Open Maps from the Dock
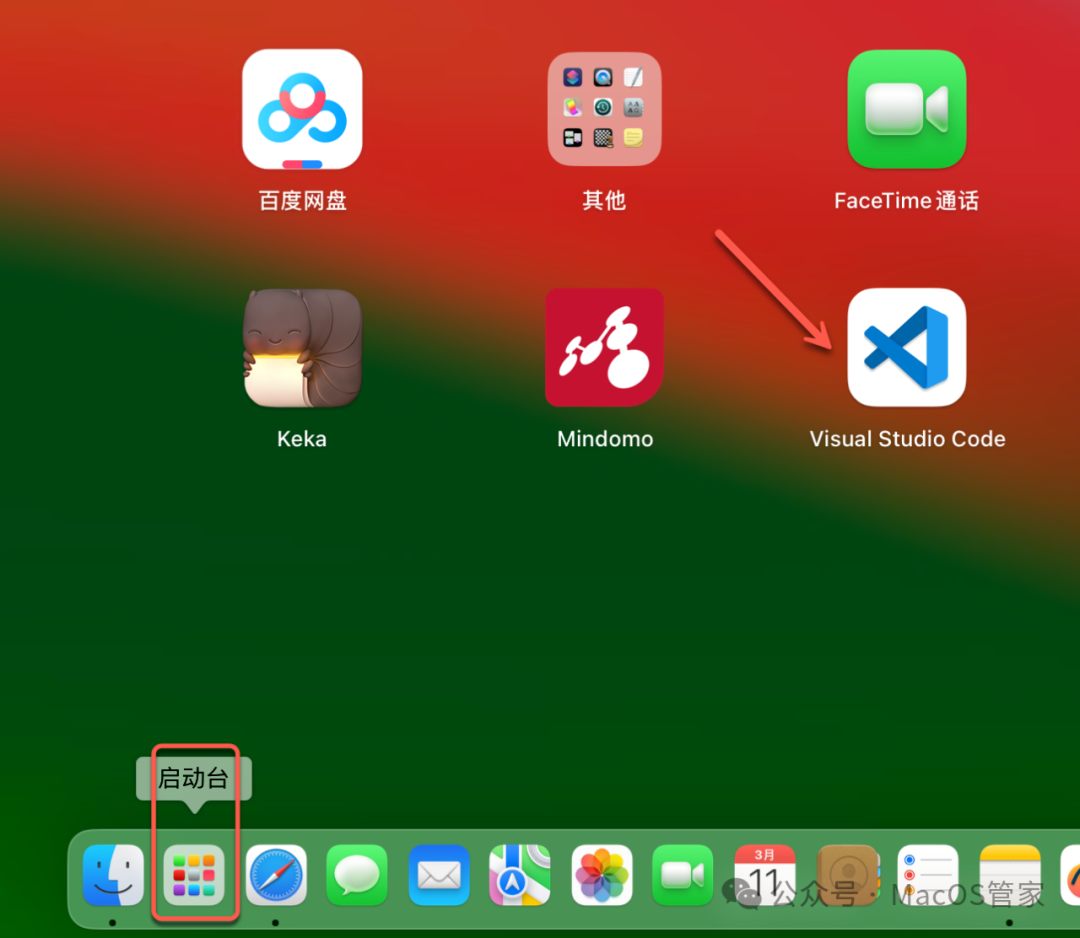 (x=519, y=875)
